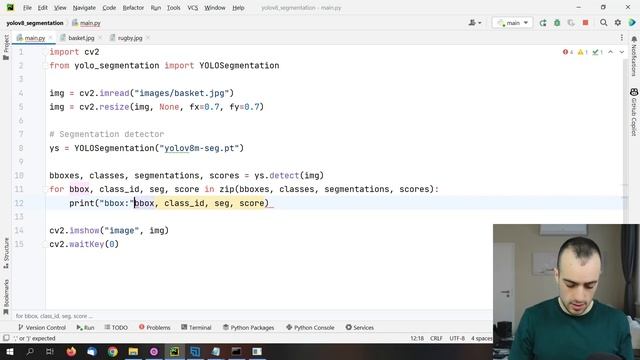This screenshot has width=640, height=360.
Task: Click the yellow warnings indicator in editor
Action: click(583, 52)
